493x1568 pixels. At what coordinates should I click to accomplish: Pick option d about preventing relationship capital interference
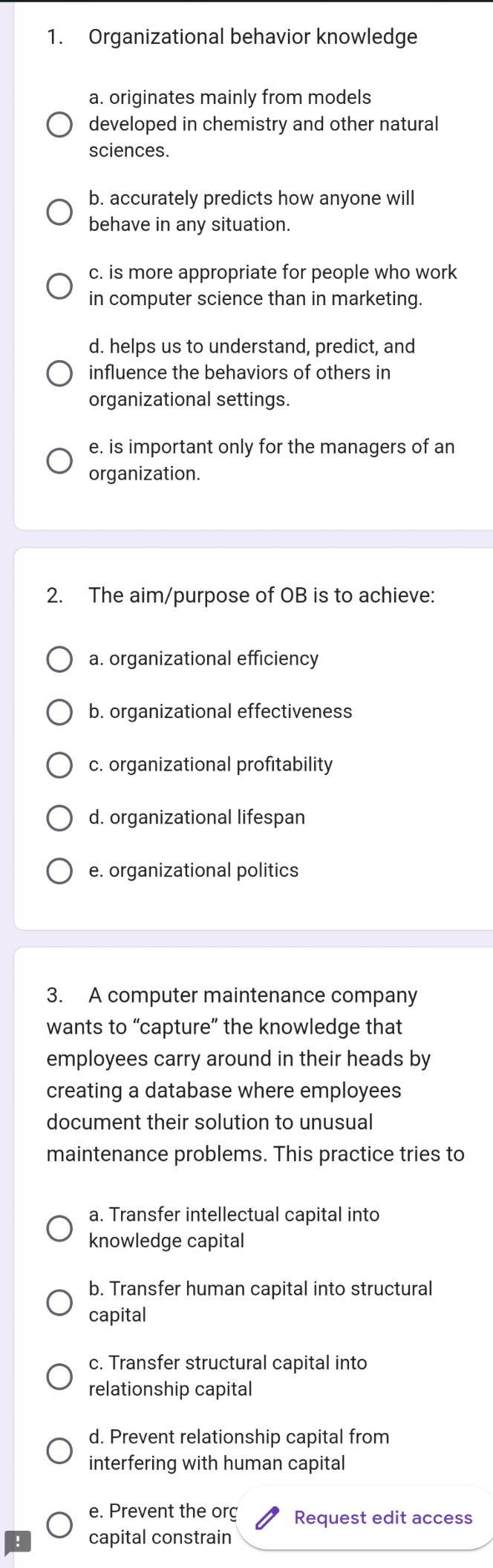pyautogui.click(x=59, y=1449)
